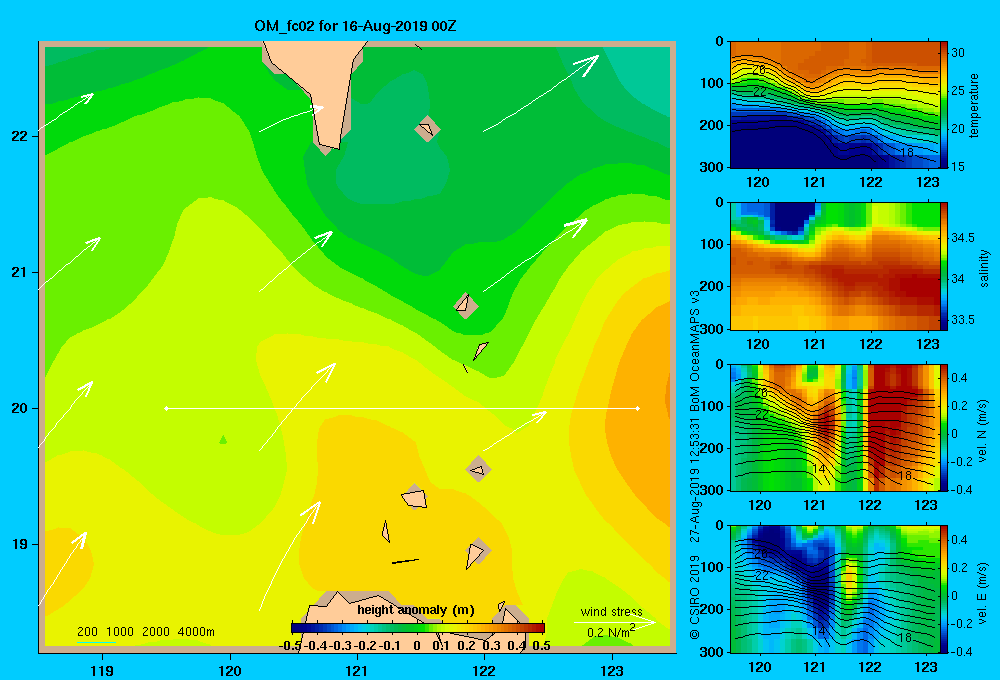The image size is (1000, 680).
Task: Click the vel. E colorbar
Action: pyautogui.click(x=943, y=589)
